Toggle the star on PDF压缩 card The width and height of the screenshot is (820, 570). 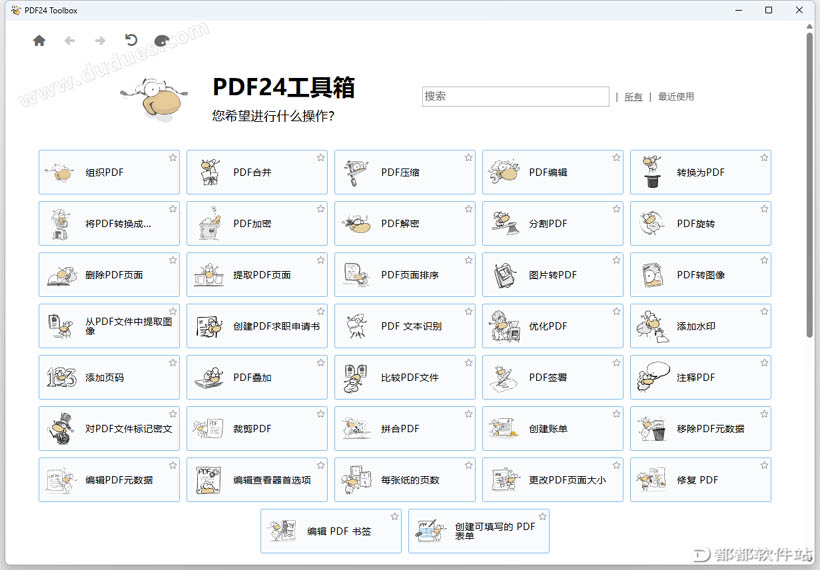(x=469, y=157)
